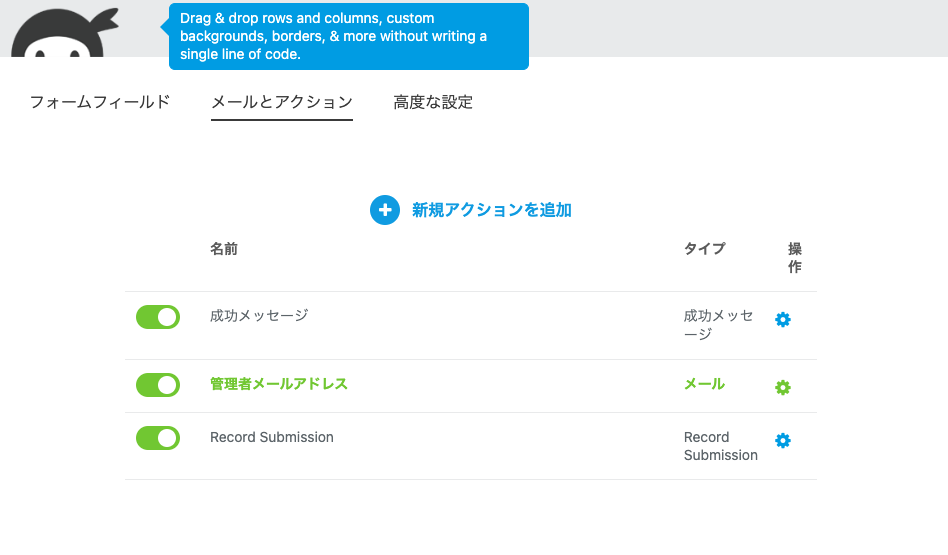Open settings gear for 成功メッセージ action
Viewport: 948px width, 555px height.
(783, 320)
